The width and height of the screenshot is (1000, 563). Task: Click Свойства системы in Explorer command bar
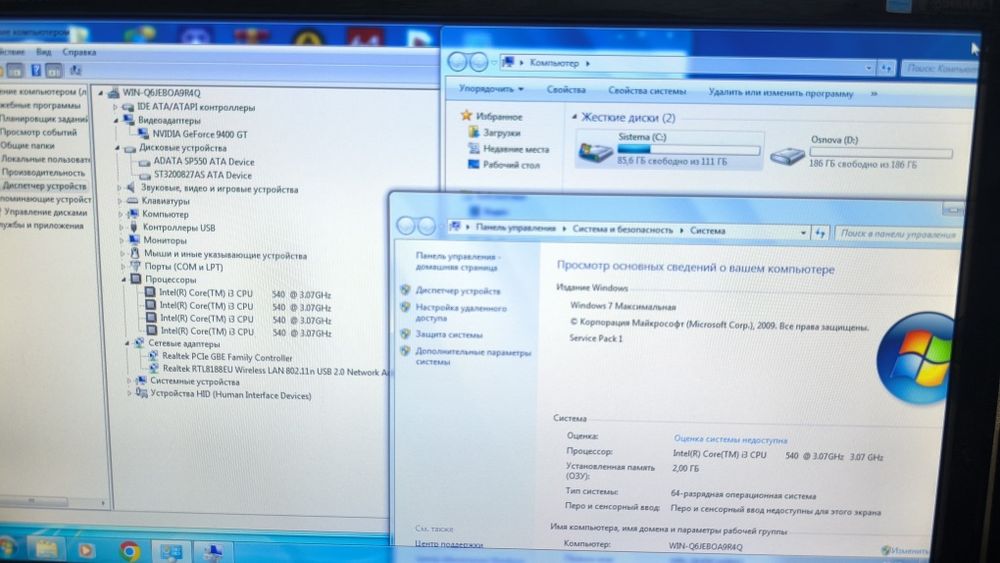(x=647, y=91)
